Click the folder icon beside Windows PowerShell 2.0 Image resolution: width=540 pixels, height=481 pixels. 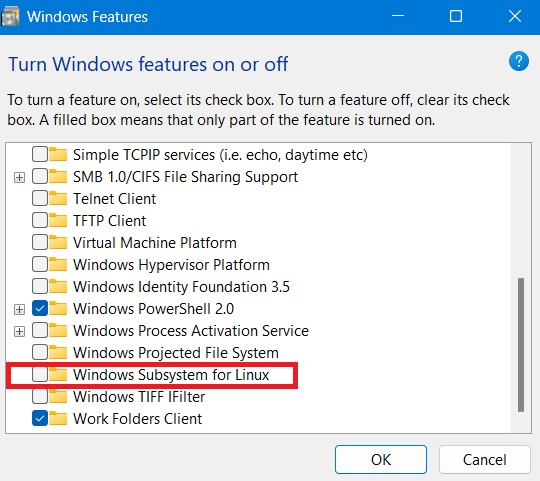click(58, 309)
